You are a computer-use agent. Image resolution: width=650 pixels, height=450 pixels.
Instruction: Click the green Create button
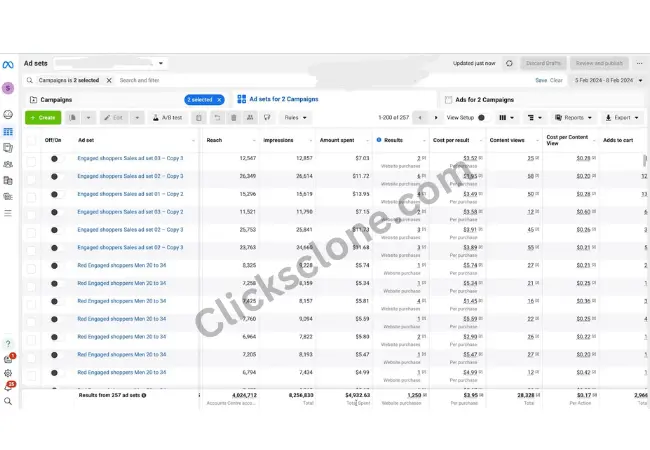[43, 118]
